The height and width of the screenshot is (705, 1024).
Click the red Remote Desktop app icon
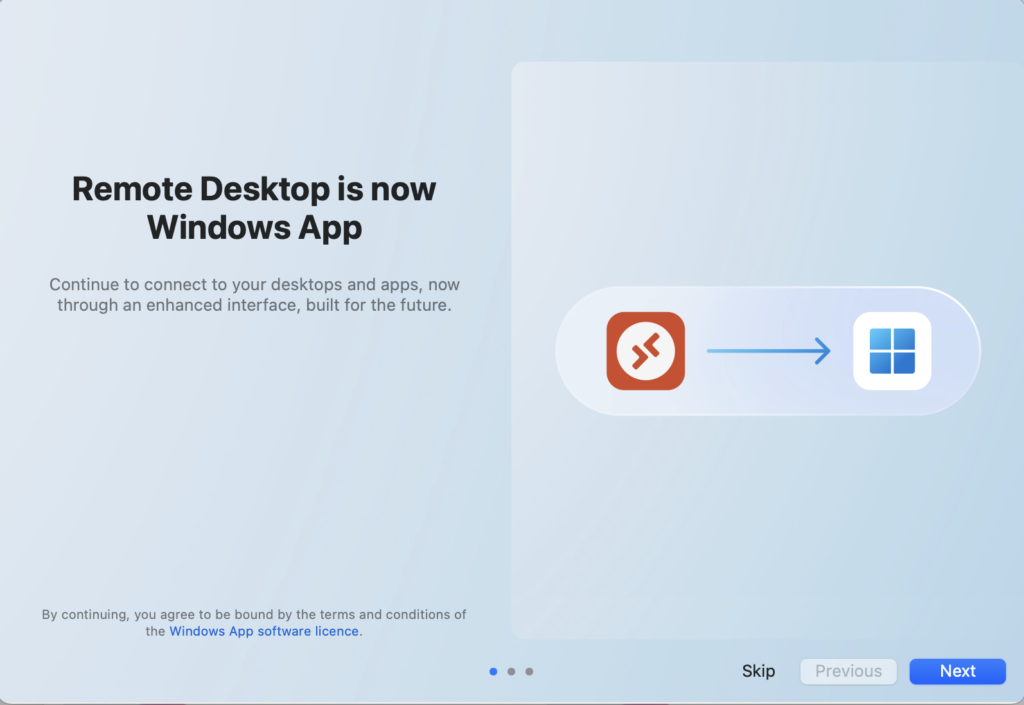pyautogui.click(x=645, y=351)
